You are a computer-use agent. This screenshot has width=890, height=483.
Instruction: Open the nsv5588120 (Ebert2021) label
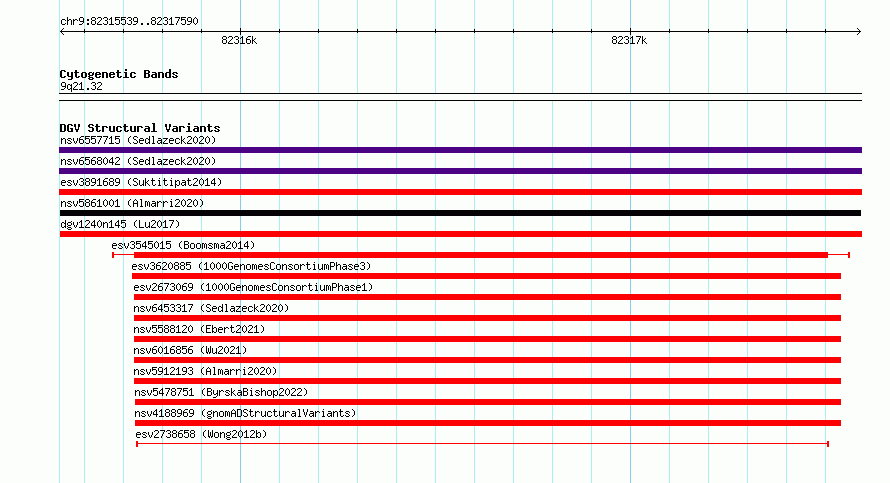[x=199, y=329]
